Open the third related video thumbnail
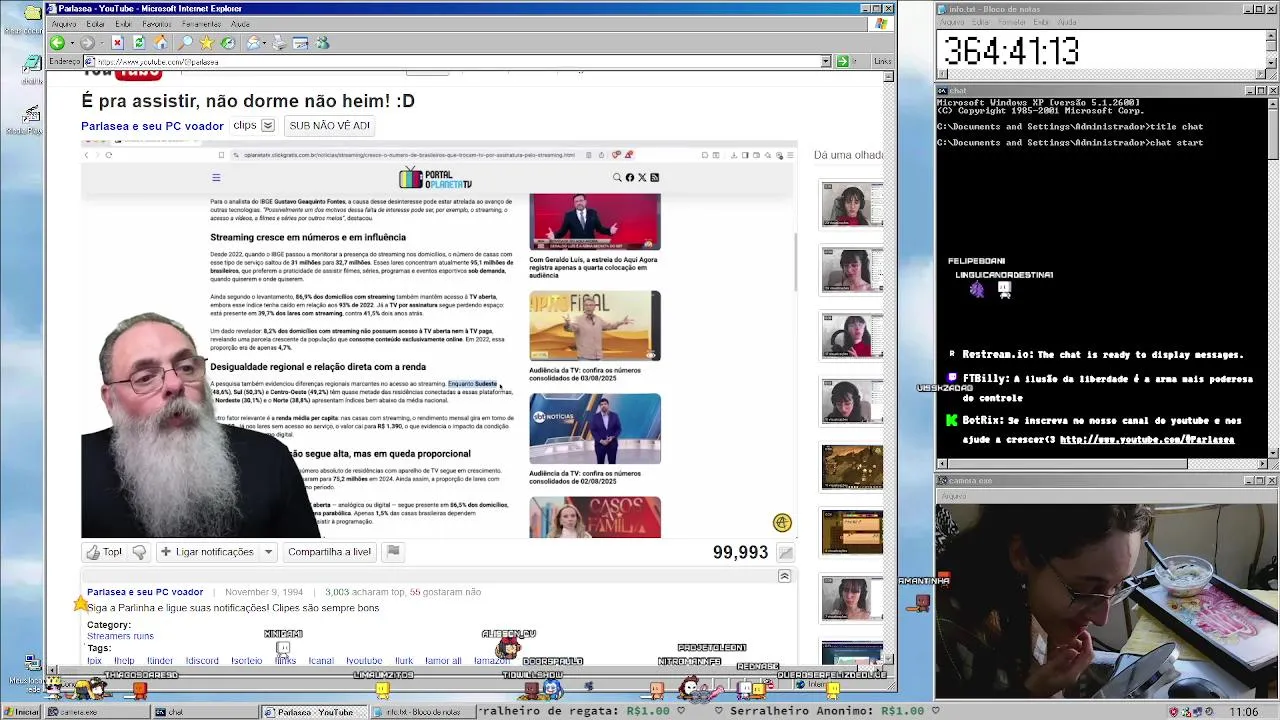Image resolution: width=1280 pixels, height=720 pixels. (852, 337)
